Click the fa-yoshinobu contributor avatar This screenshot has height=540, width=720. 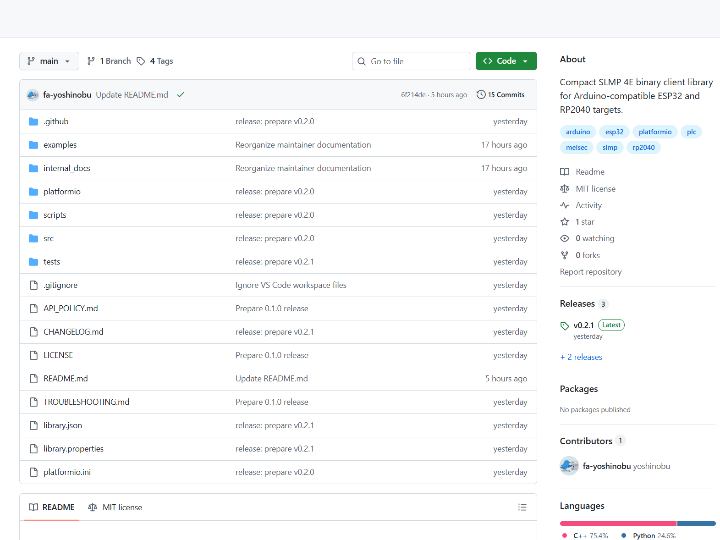click(x=569, y=466)
